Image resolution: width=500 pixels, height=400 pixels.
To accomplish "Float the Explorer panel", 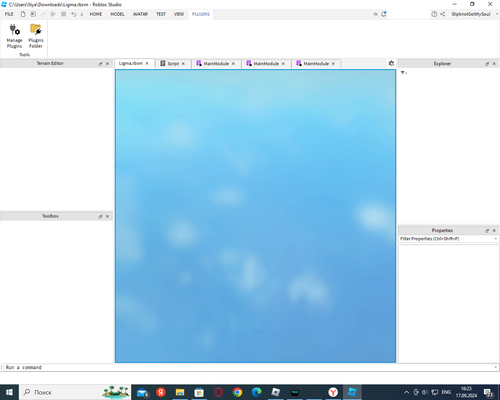I will point(487,63).
